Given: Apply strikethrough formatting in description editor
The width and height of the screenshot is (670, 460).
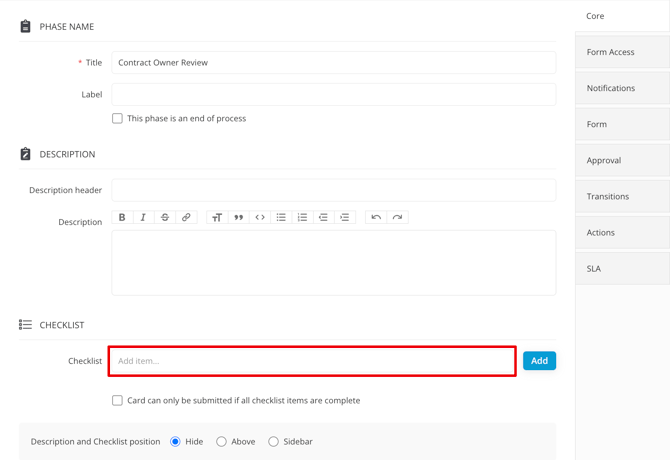Looking at the screenshot, I should point(165,217).
